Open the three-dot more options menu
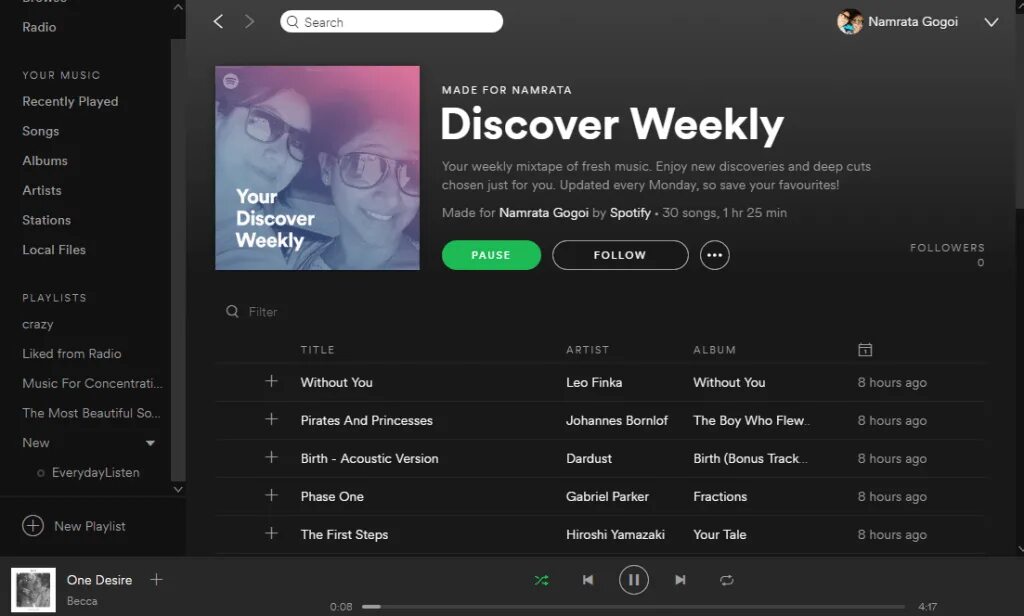This screenshot has width=1024, height=616. tap(714, 255)
